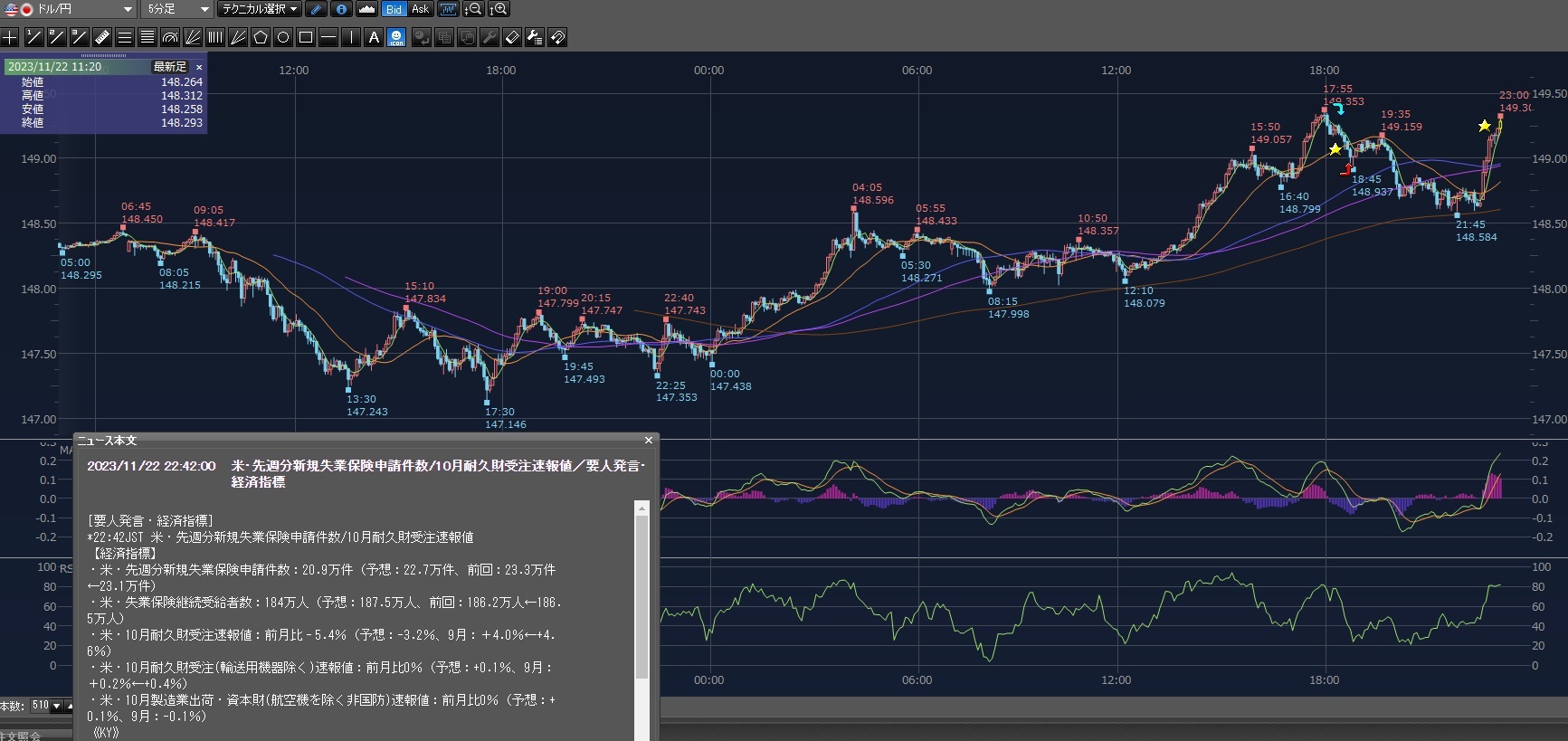This screenshot has height=741, width=1568.
Task: Open the blue info icon button
Action: [x=341, y=9]
